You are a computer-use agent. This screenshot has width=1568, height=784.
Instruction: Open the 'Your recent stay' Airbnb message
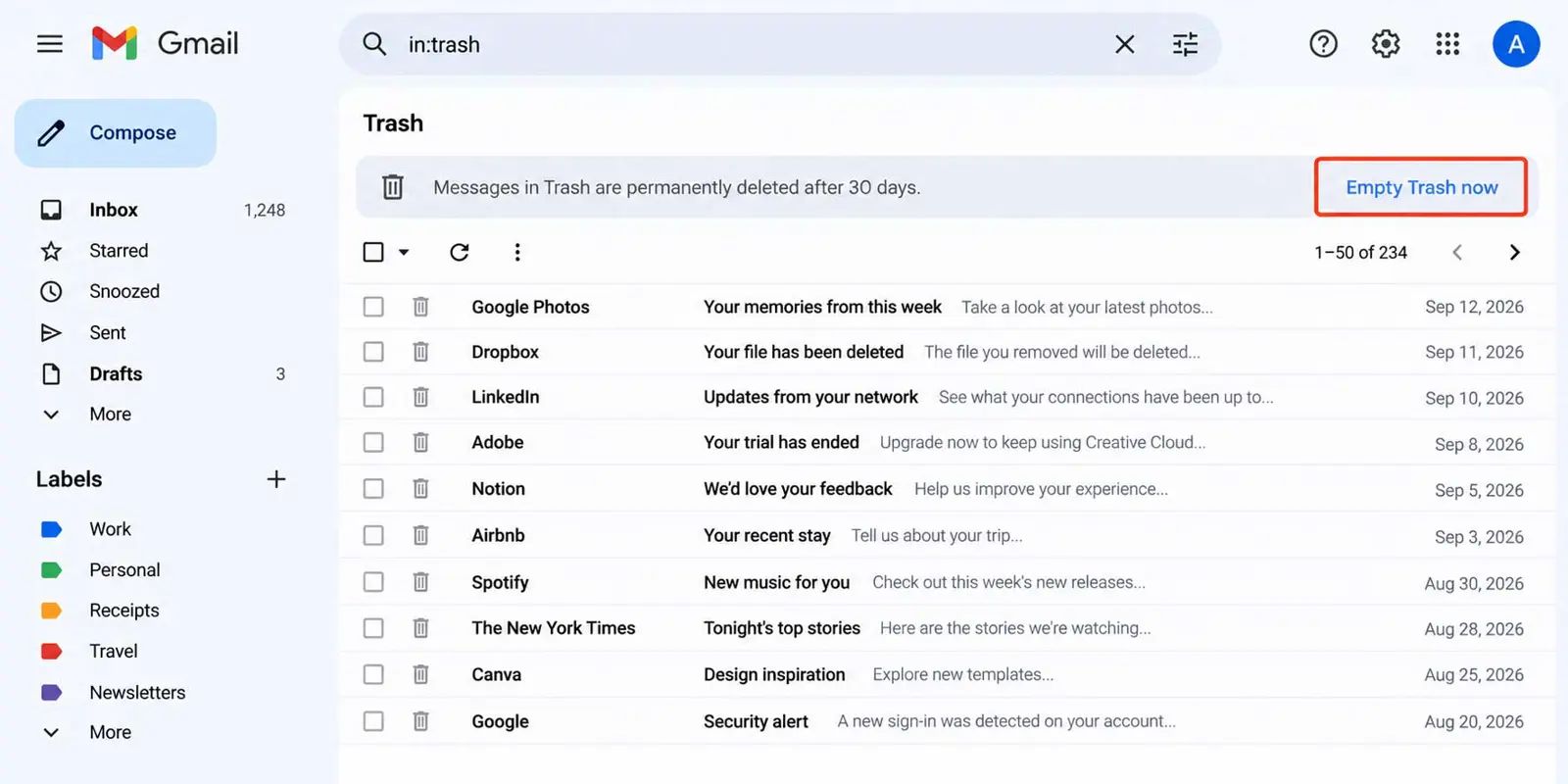click(767, 535)
